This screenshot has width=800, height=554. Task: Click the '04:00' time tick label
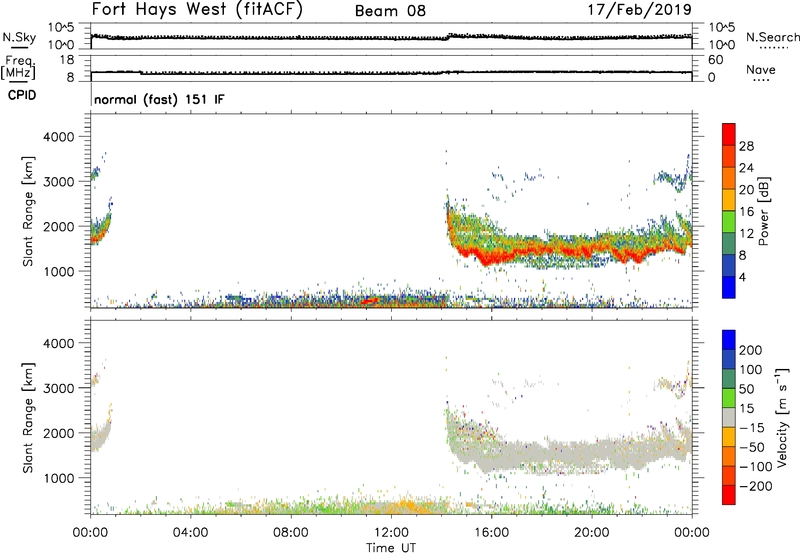click(190, 533)
